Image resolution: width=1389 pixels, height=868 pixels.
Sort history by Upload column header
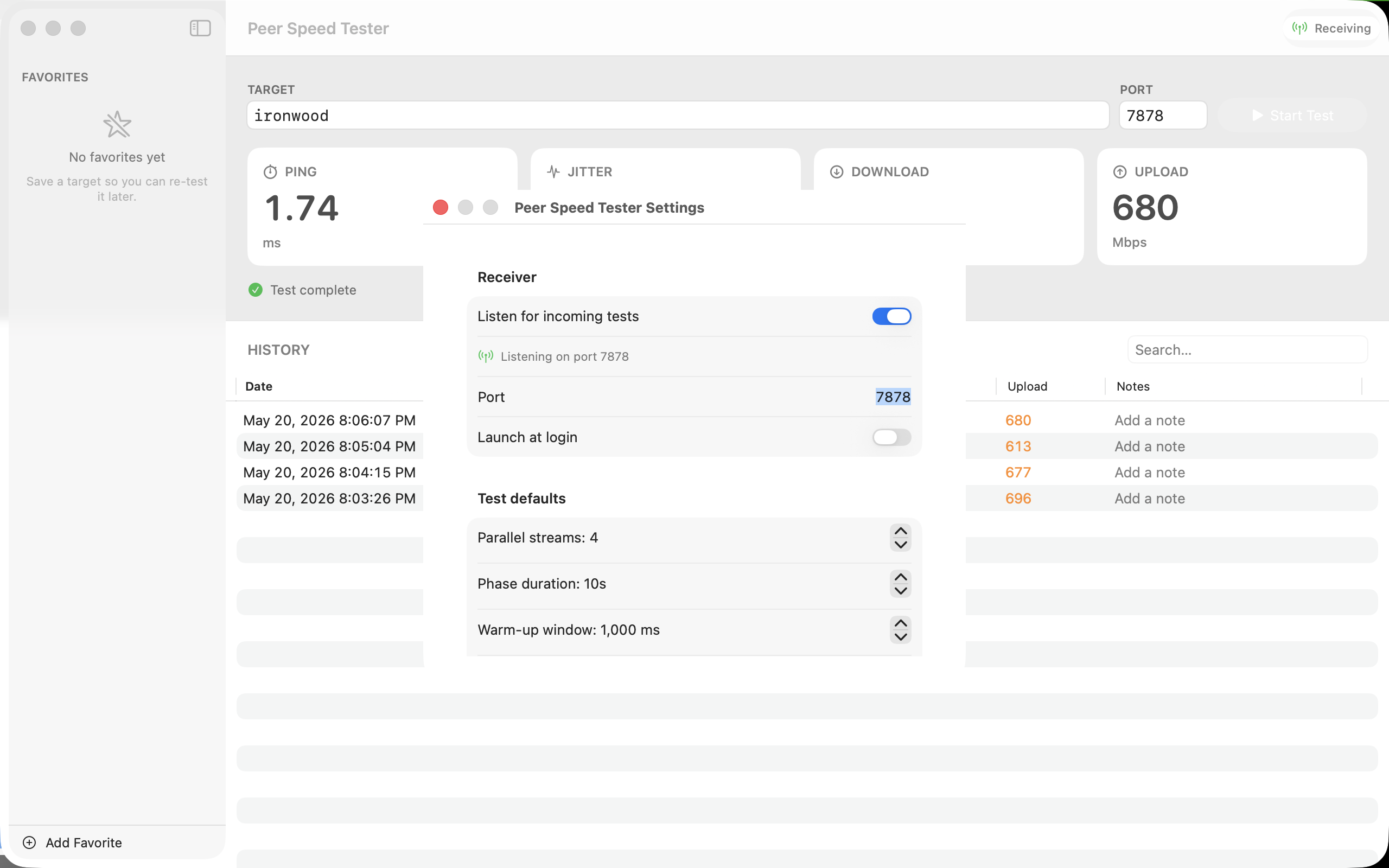[1028, 386]
